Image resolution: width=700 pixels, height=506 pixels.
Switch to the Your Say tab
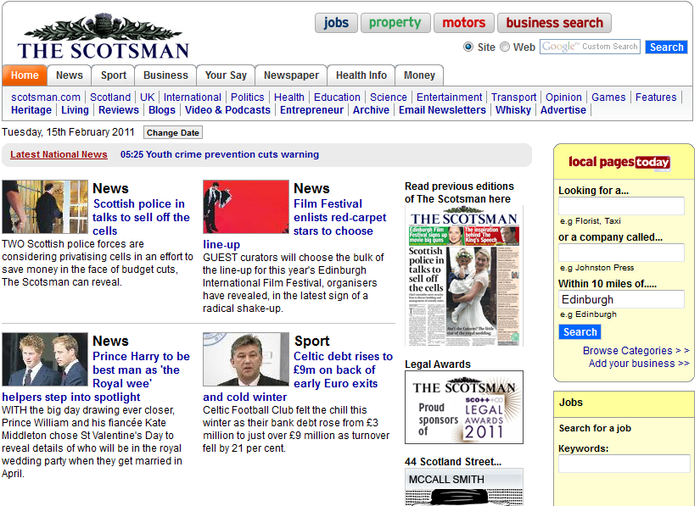click(x=226, y=75)
